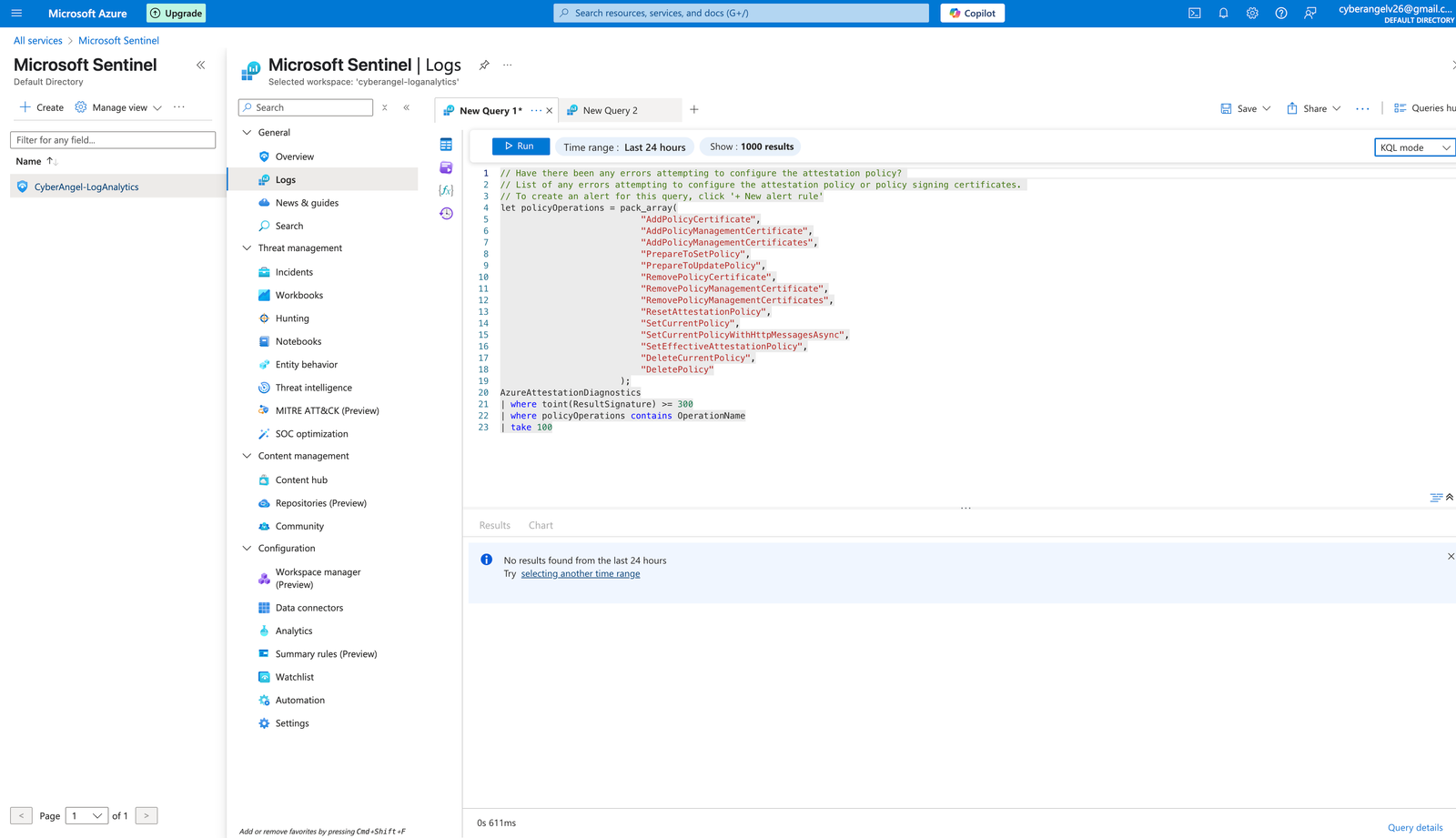Launch Cloud Shell from the top bar

point(1194,13)
